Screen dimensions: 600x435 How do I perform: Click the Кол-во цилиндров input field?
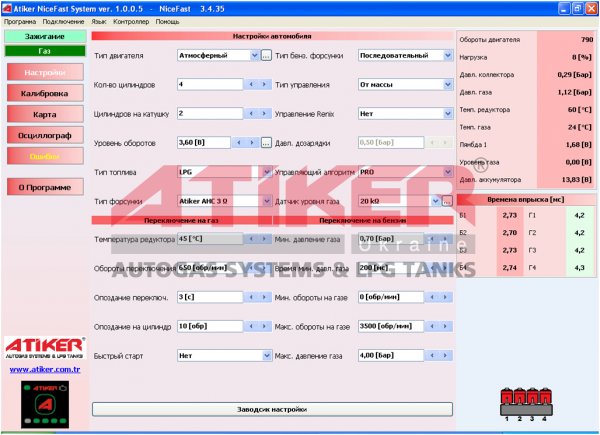tap(210, 84)
